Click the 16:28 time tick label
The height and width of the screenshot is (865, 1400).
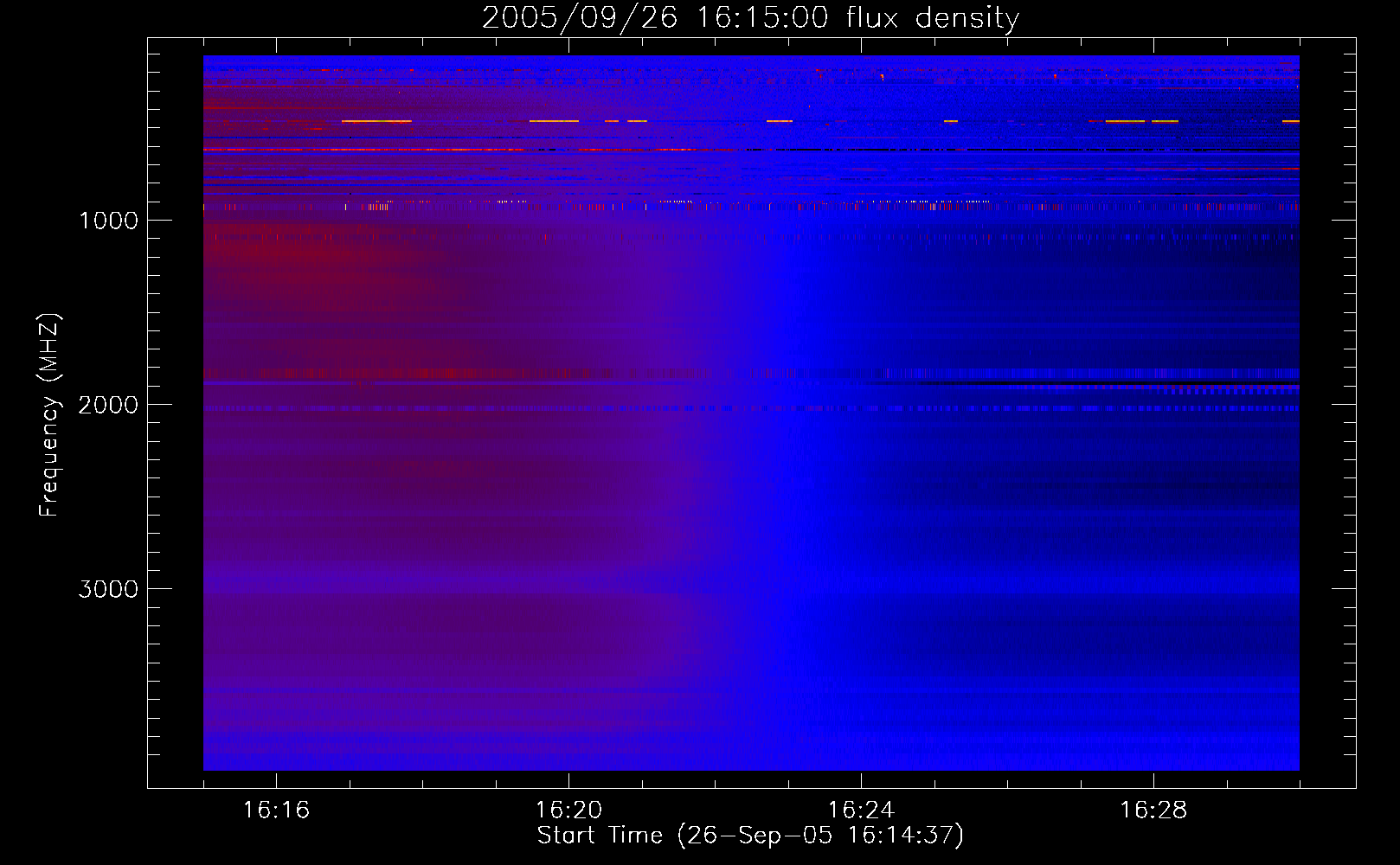(1153, 811)
